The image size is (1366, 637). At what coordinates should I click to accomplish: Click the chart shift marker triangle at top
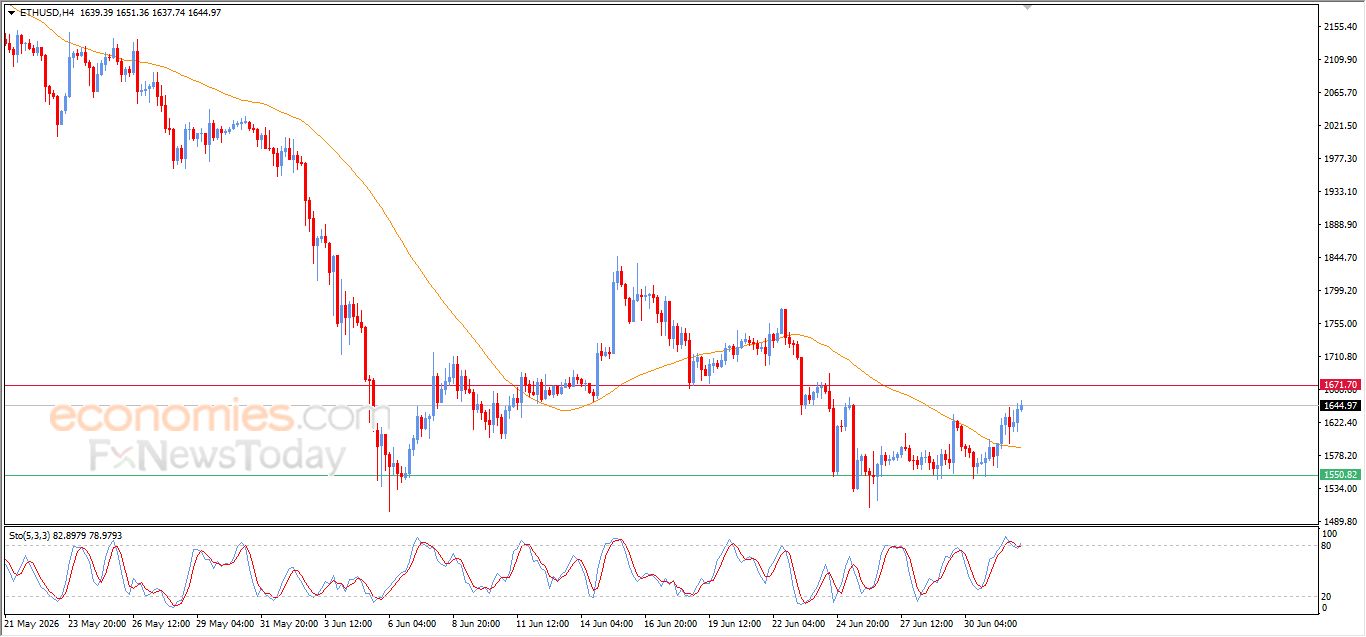(x=1026, y=7)
